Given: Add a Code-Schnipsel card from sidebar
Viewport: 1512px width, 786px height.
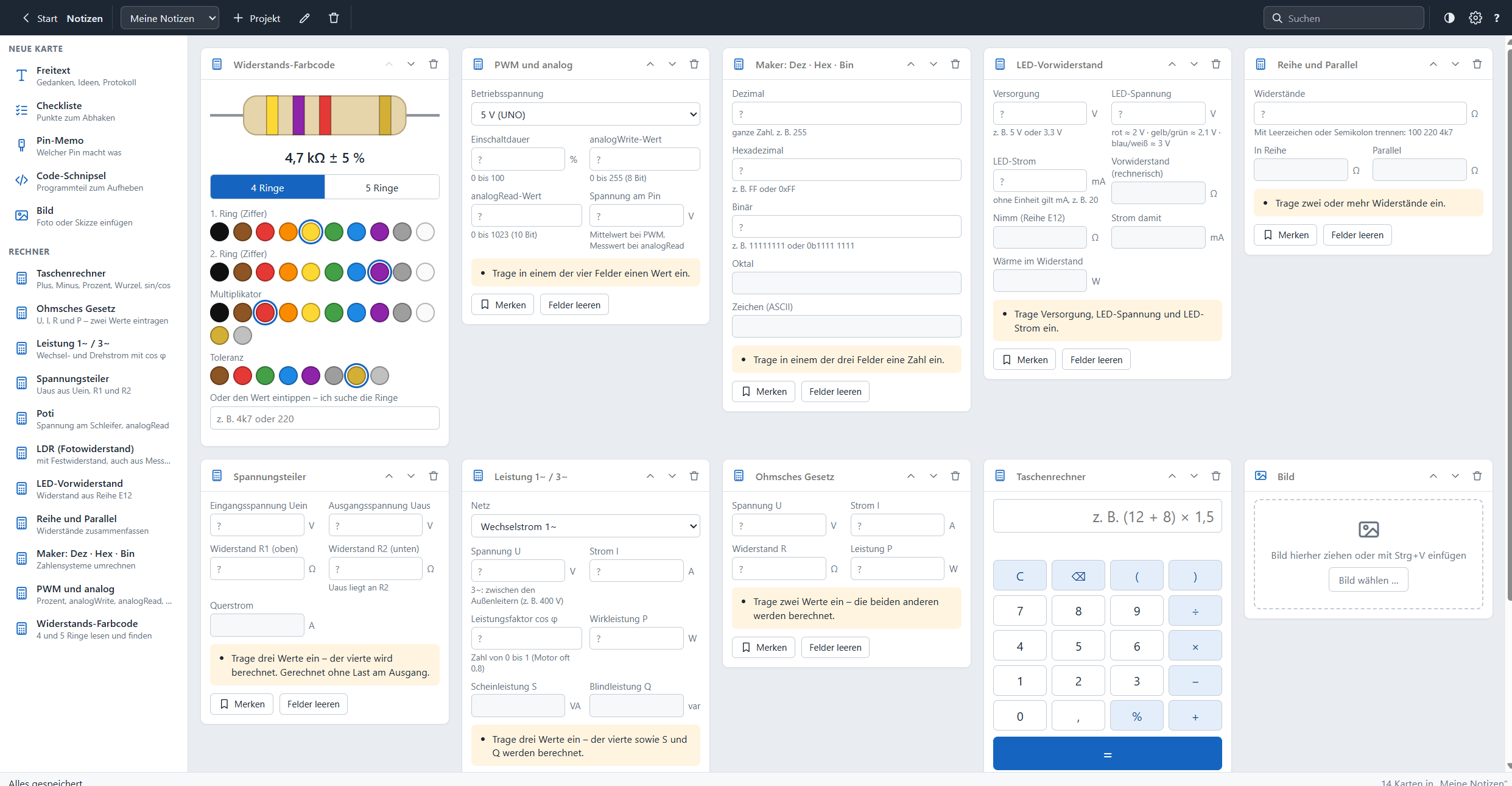Looking at the screenshot, I should 94,181.
